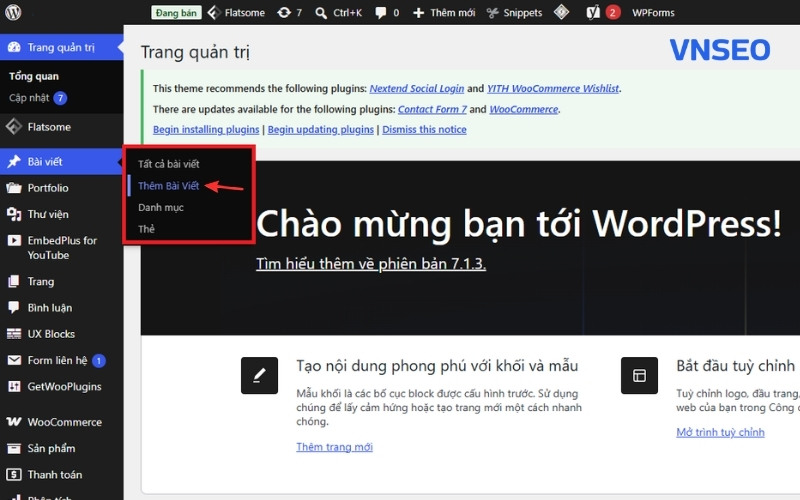This screenshot has width=800, height=500.
Task: Click the EmbedPlus for YouTube play icon
Action: coord(14,240)
